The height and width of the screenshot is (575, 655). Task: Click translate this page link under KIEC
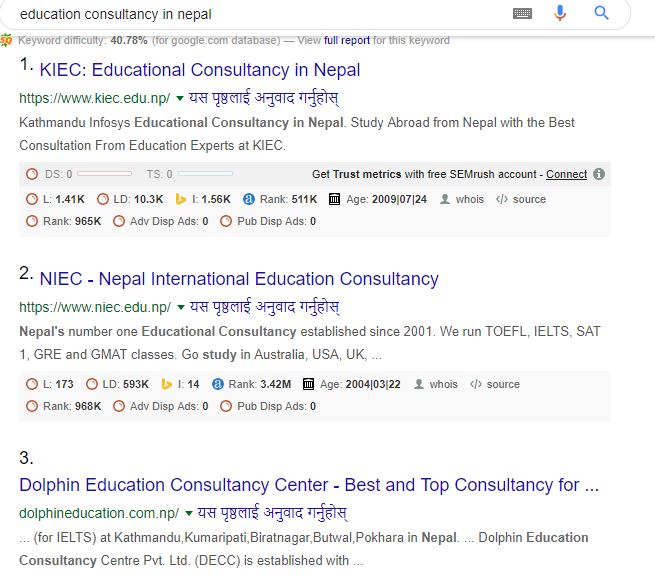(x=264, y=98)
